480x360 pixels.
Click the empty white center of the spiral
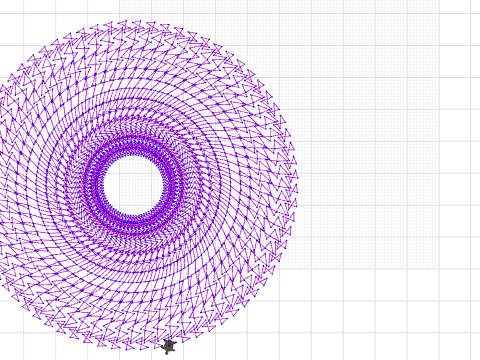pos(134,185)
